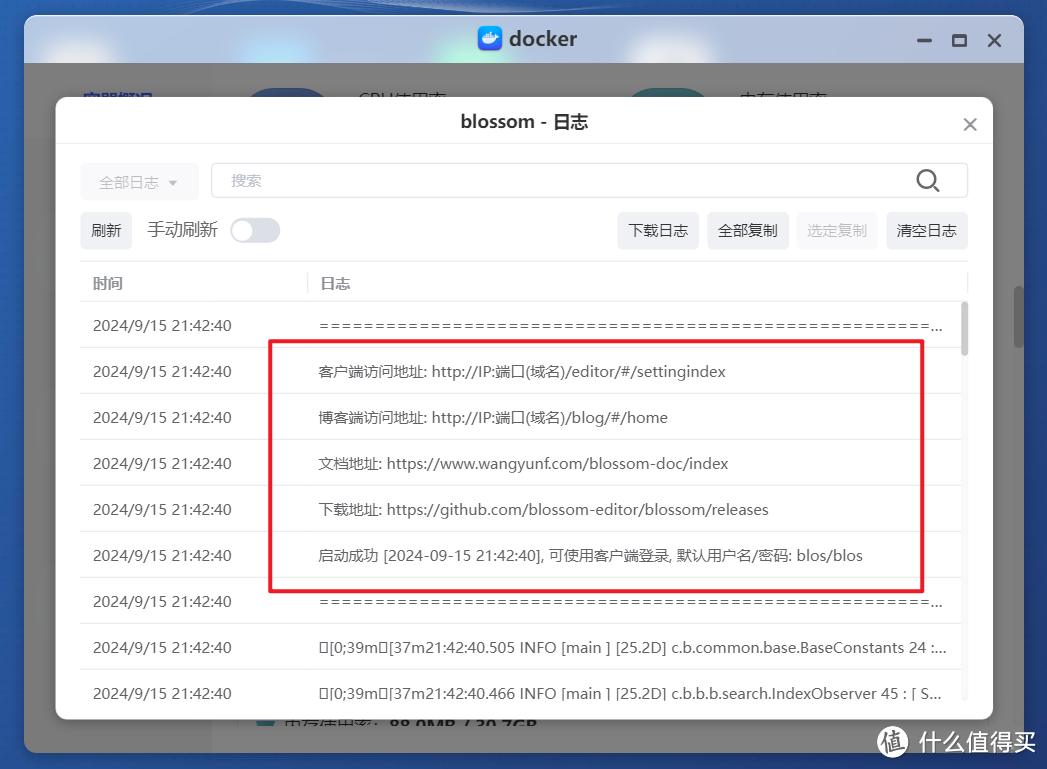Click the 选定复制 button

837,230
